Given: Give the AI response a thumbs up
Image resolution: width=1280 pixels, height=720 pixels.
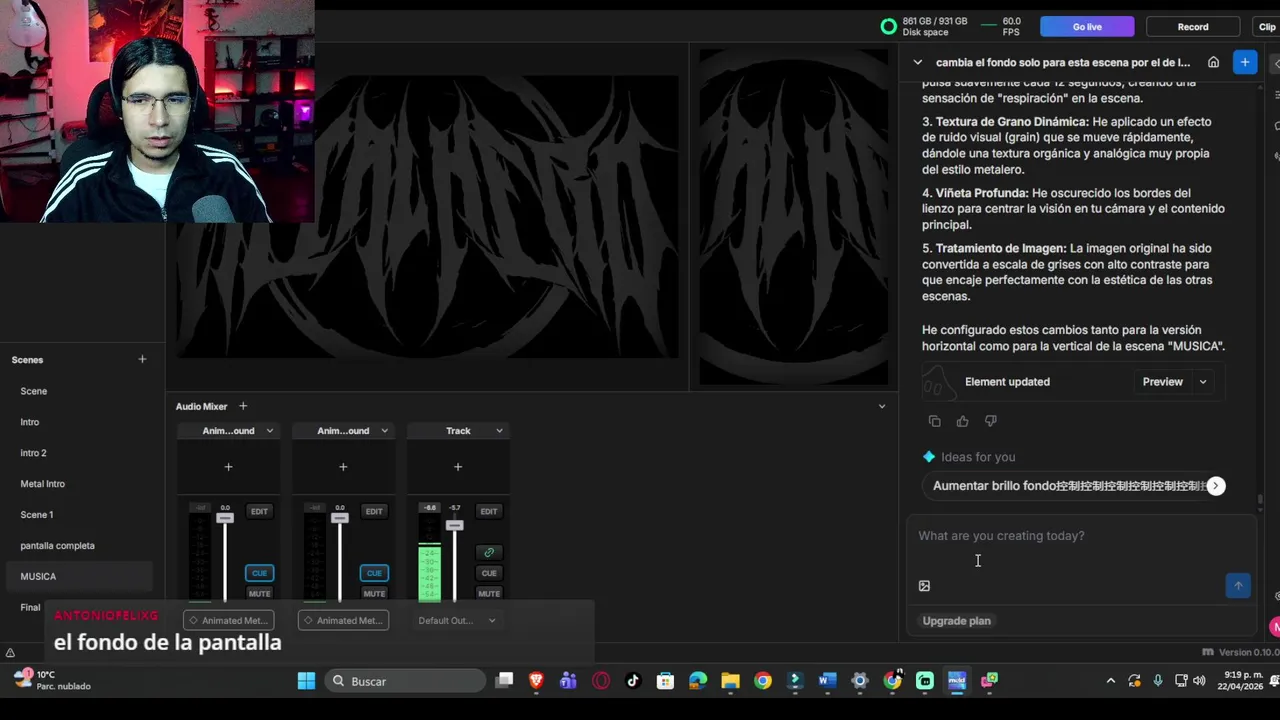Looking at the screenshot, I should click(962, 421).
